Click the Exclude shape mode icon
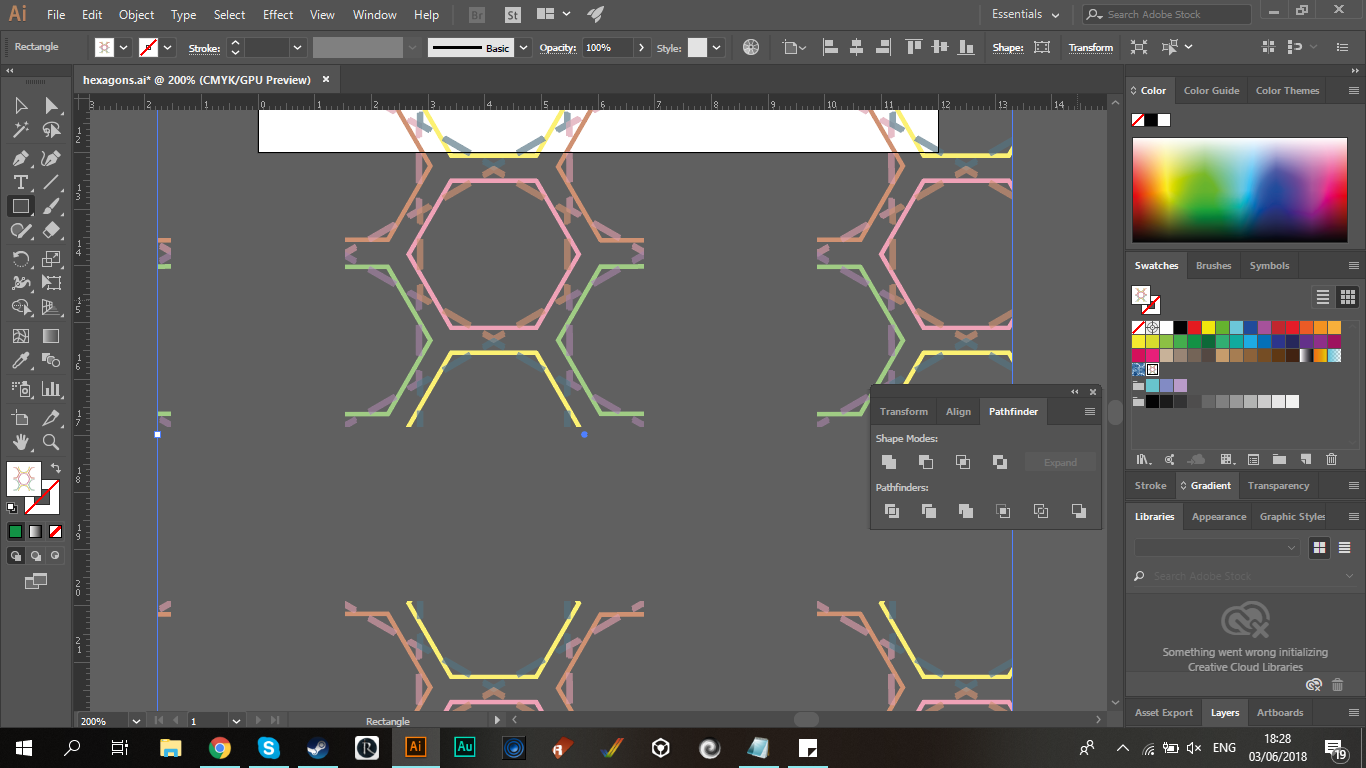 tap(1000, 462)
